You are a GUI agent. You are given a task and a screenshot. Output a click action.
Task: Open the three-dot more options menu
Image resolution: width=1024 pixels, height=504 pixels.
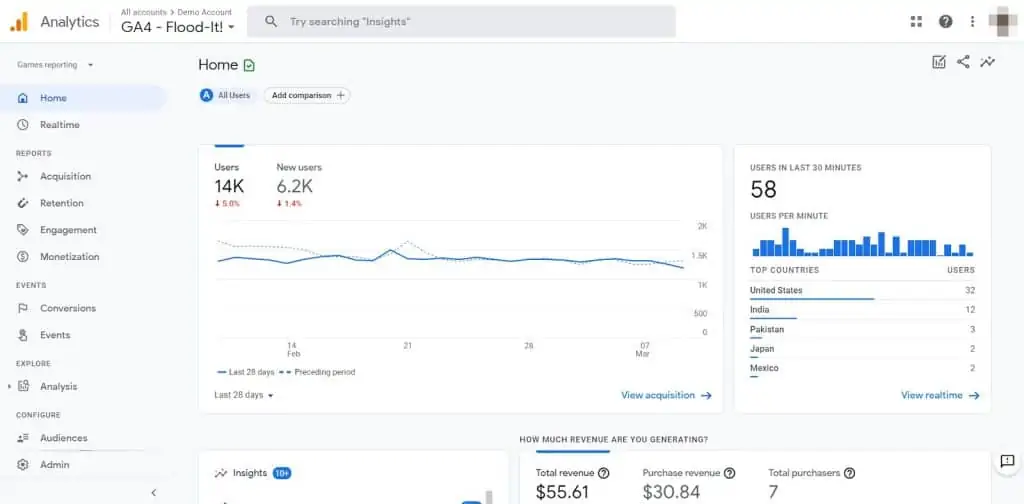[972, 22]
